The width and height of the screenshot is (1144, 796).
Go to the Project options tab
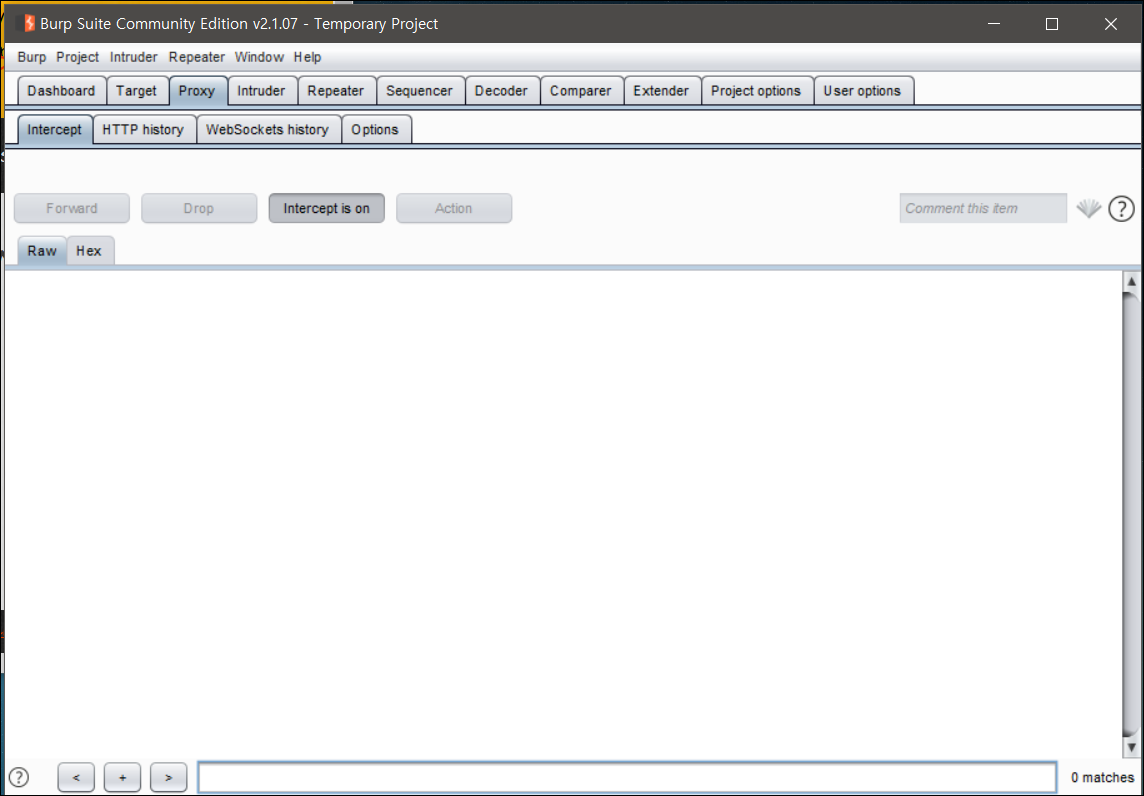[756, 90]
